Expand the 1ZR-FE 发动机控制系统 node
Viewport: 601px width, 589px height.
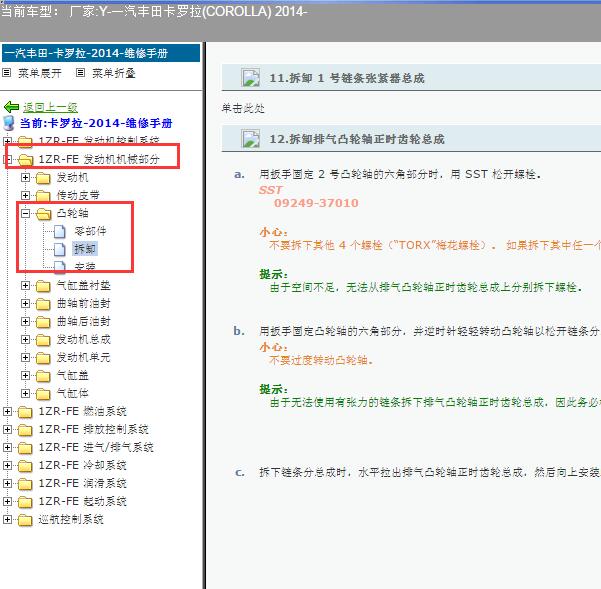pos(7,141)
